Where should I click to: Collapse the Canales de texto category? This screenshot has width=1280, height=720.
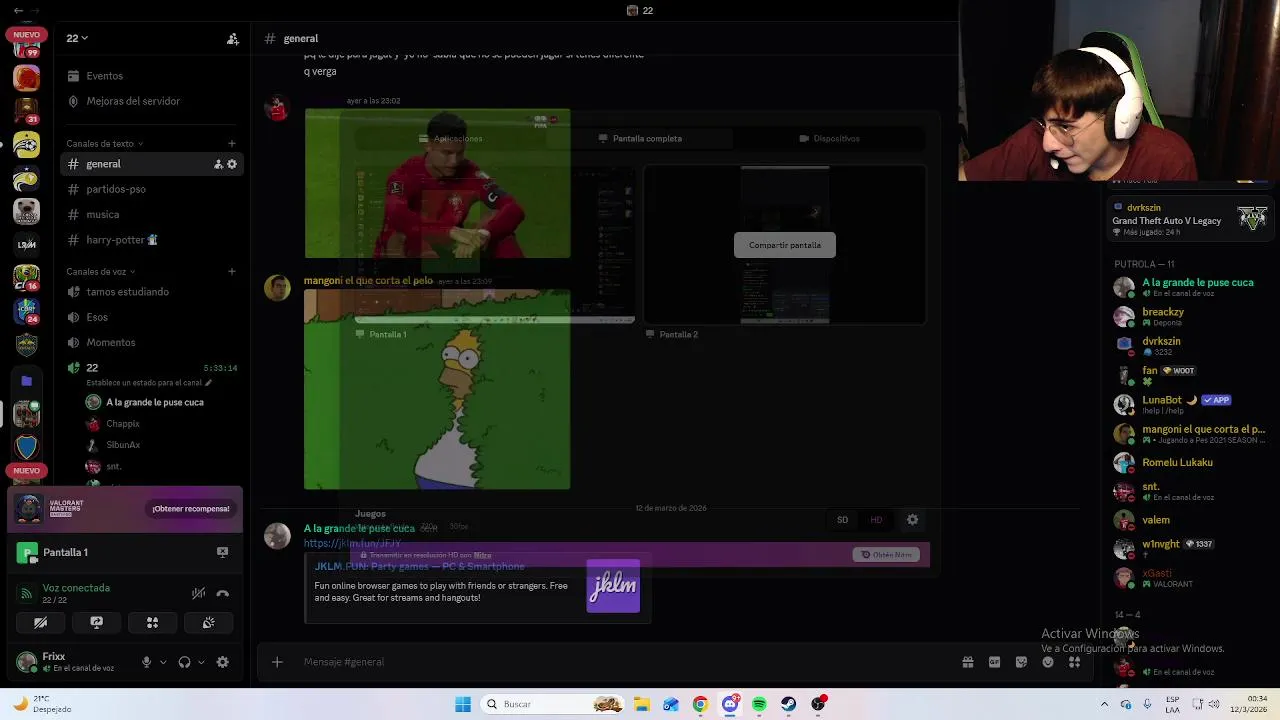(x=104, y=144)
